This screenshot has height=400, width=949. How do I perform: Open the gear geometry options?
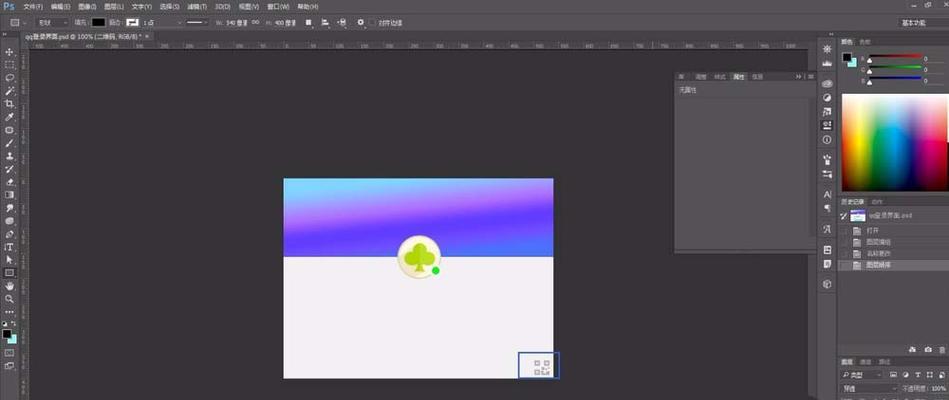(361, 22)
